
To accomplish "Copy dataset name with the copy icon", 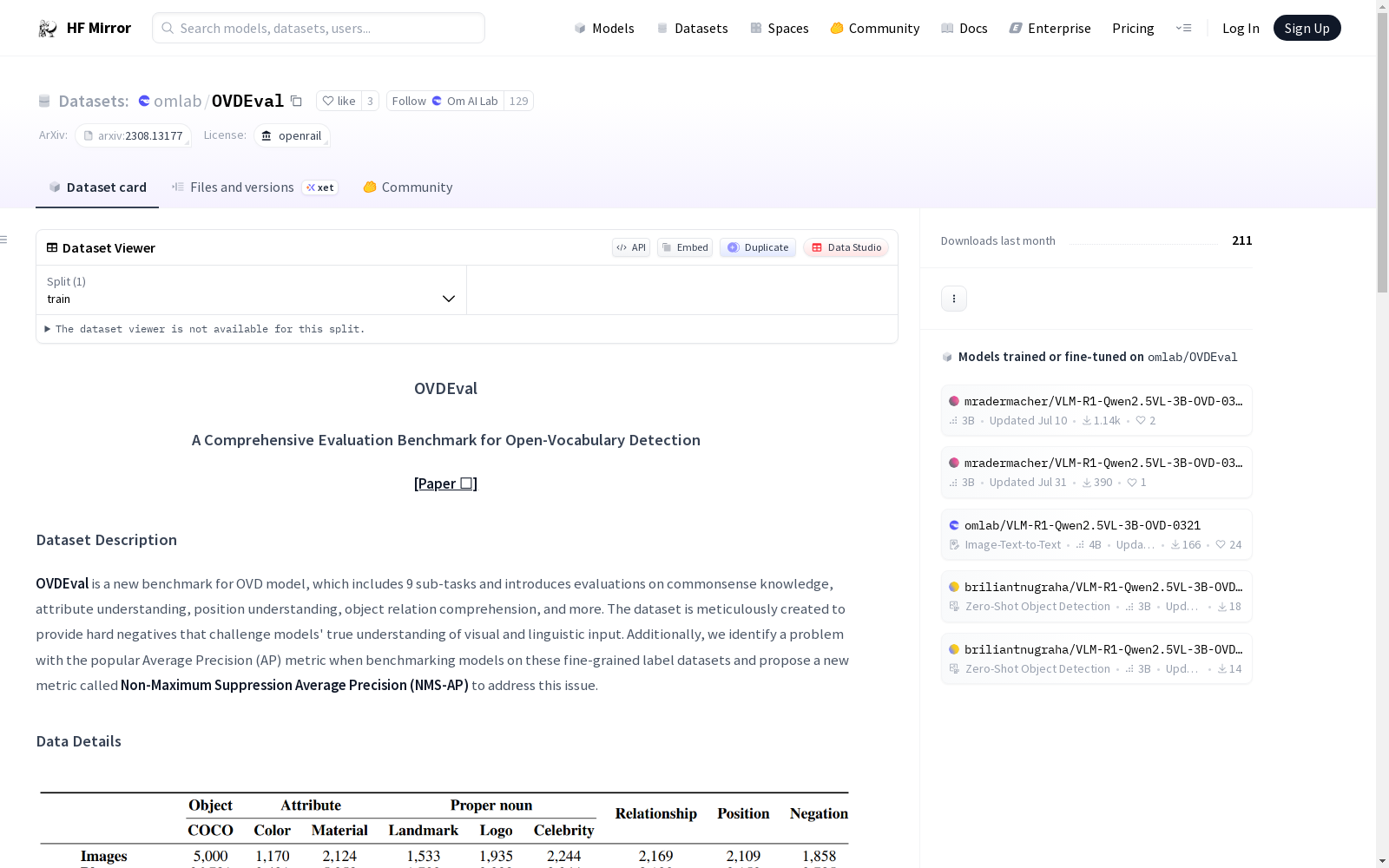I will pyautogui.click(x=296, y=101).
